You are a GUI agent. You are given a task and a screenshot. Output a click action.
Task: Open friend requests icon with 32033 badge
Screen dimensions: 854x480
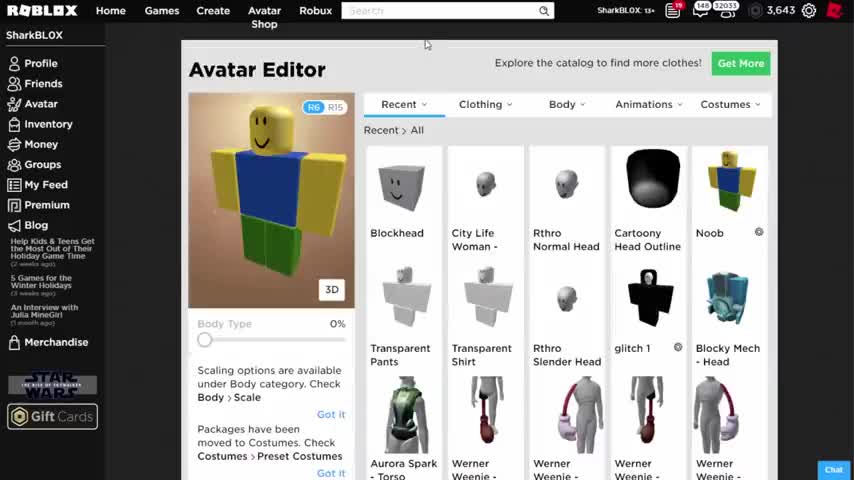(727, 10)
